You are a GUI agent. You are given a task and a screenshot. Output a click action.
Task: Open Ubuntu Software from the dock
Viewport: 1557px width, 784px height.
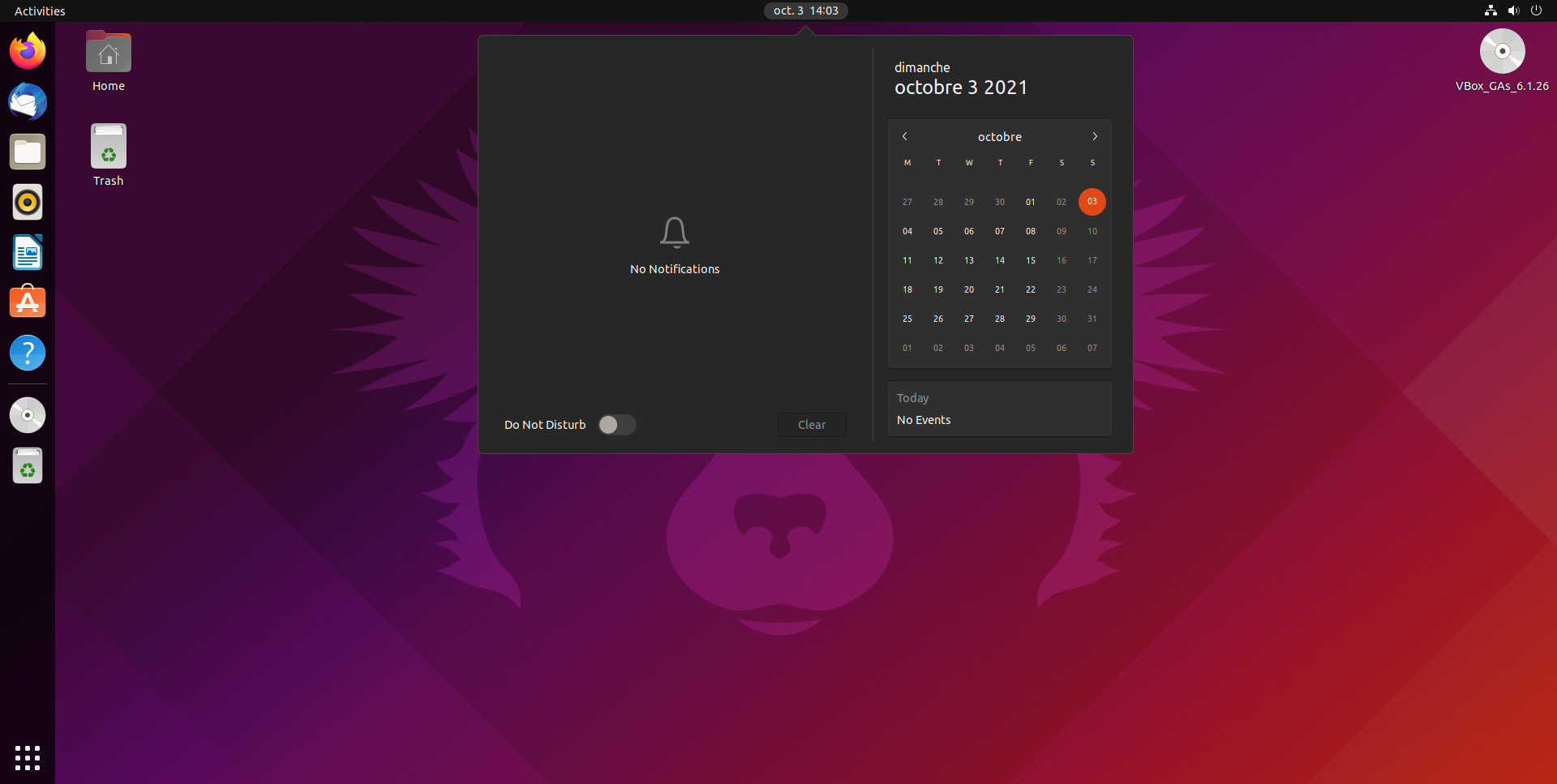28,302
